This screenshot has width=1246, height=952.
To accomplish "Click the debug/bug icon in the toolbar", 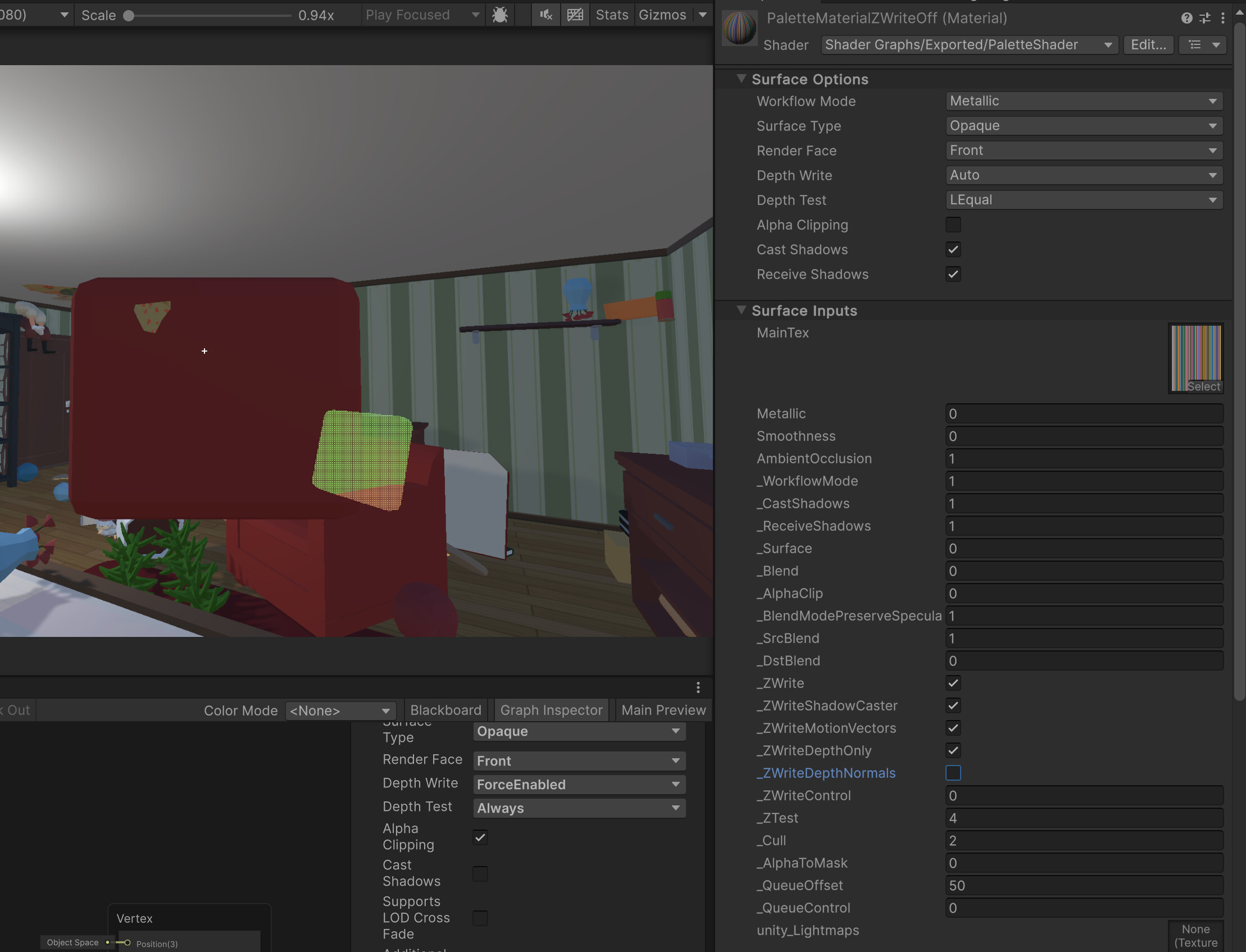I will click(x=499, y=15).
